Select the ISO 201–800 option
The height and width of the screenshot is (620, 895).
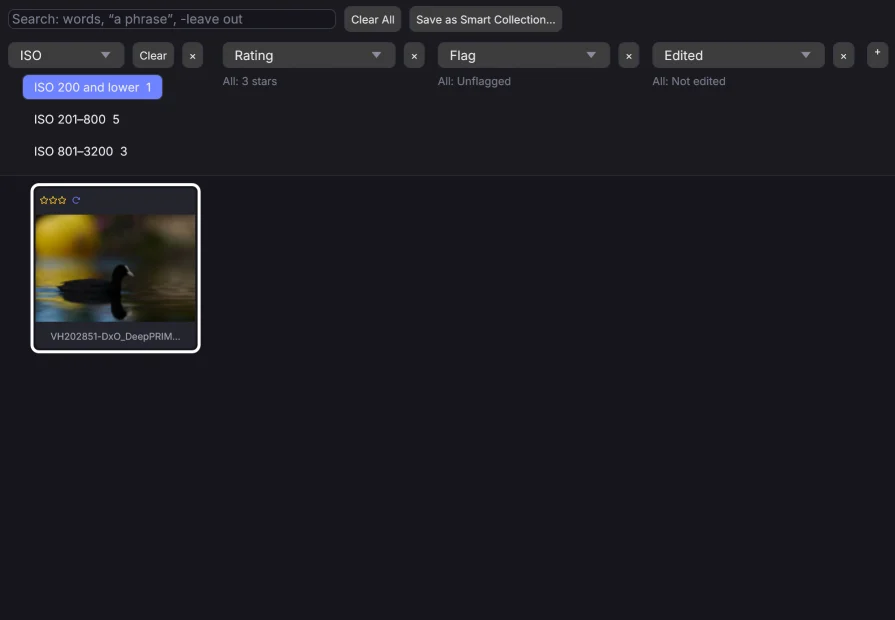click(76, 119)
